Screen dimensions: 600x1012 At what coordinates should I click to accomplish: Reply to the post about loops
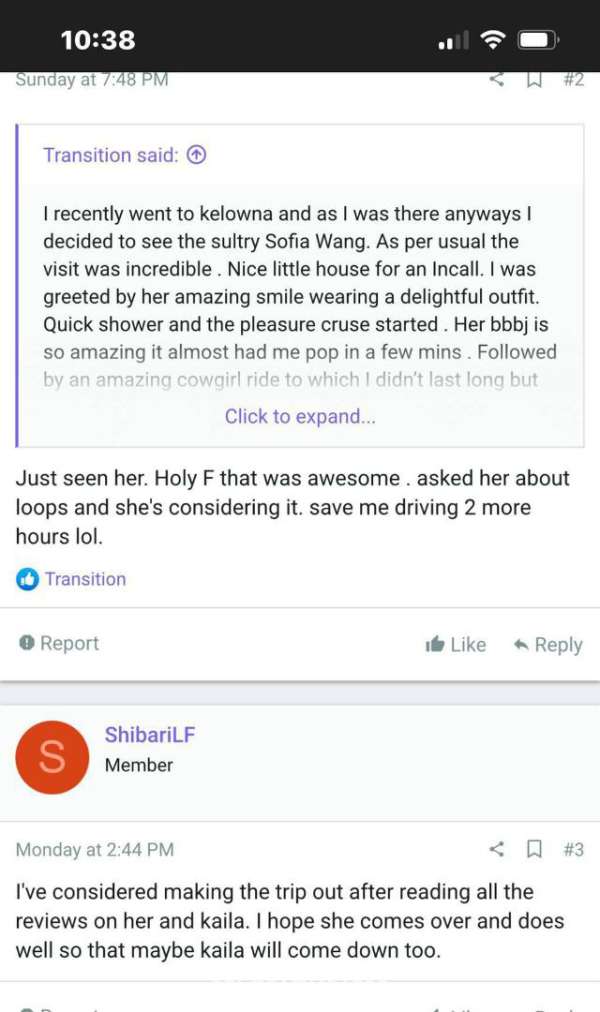[x=547, y=645]
